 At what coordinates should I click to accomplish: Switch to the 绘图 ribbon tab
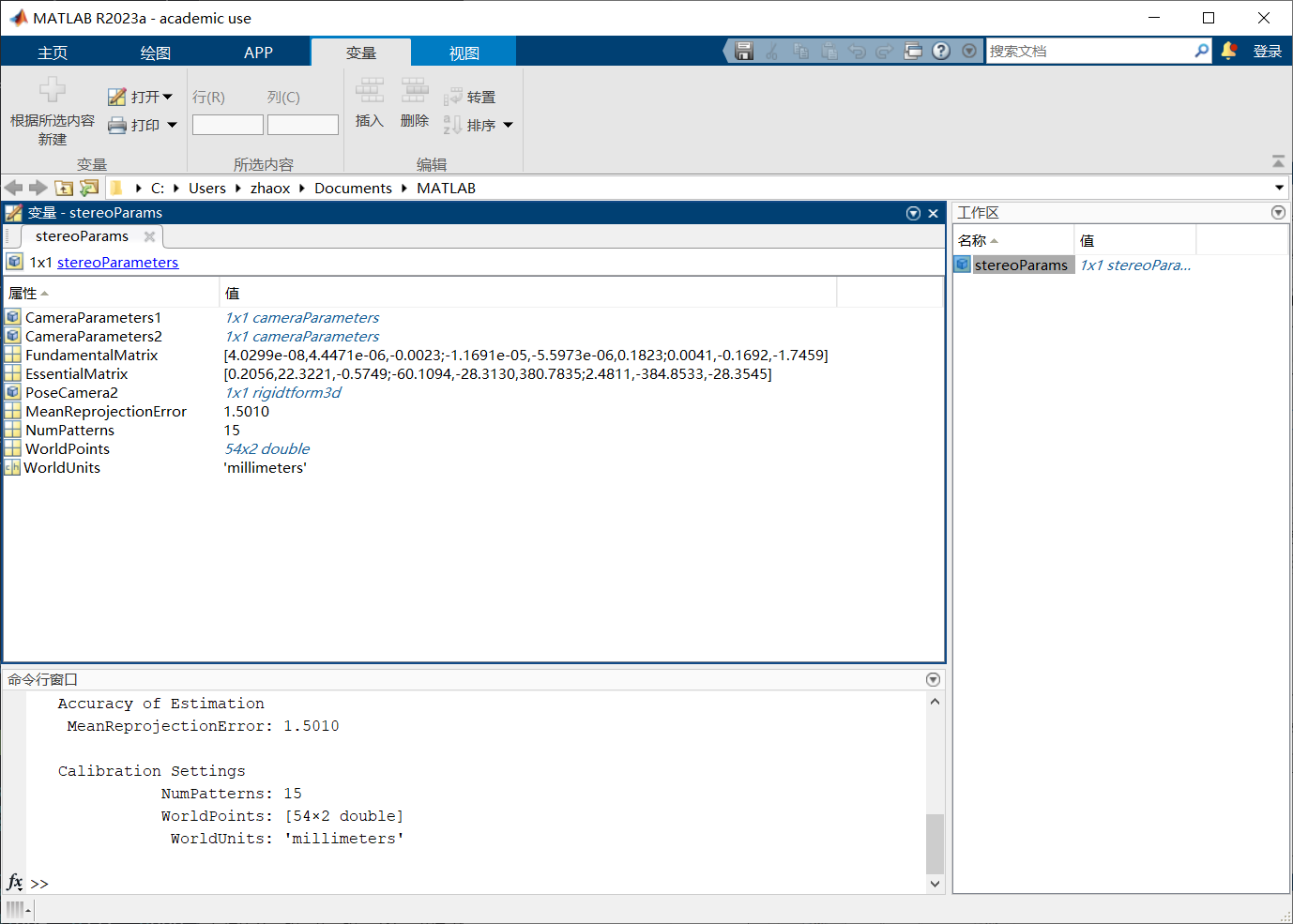(156, 53)
